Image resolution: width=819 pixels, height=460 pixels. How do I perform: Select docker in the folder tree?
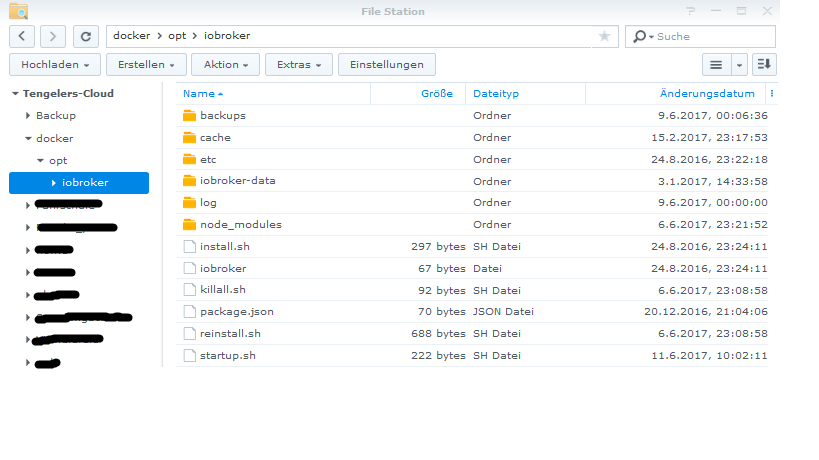click(x=55, y=138)
